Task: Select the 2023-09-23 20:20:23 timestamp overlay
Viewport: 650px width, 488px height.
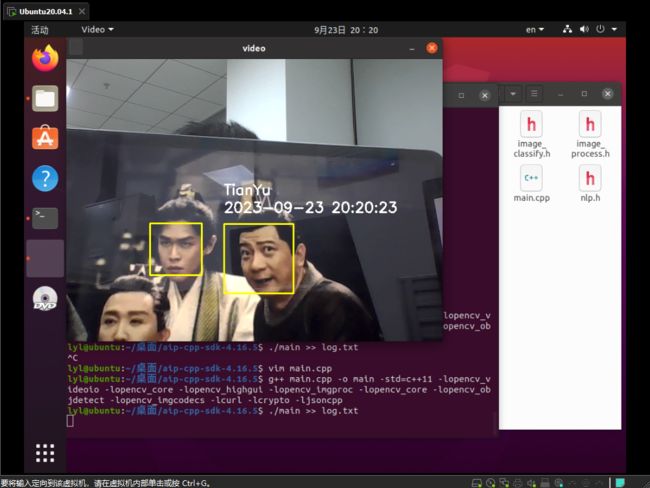Action: click(310, 207)
